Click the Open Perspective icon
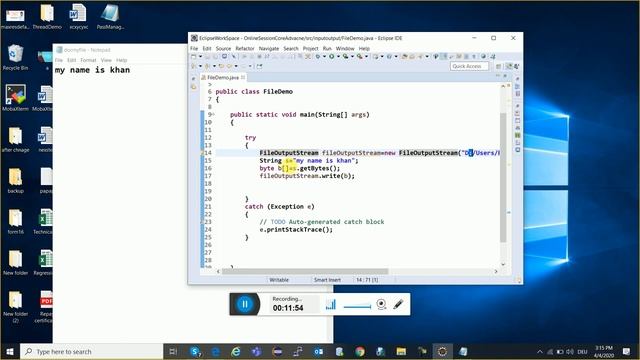 click(499, 66)
